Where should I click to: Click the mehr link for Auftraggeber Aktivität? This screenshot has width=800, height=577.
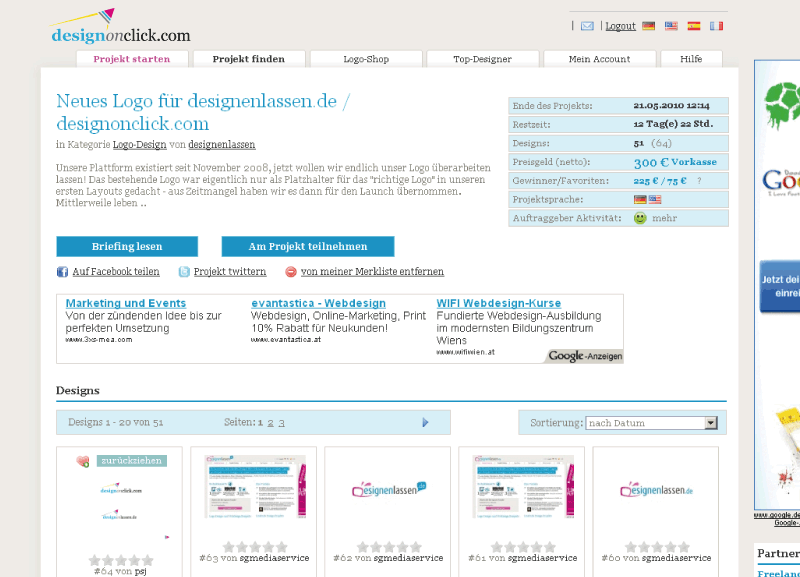tap(664, 218)
